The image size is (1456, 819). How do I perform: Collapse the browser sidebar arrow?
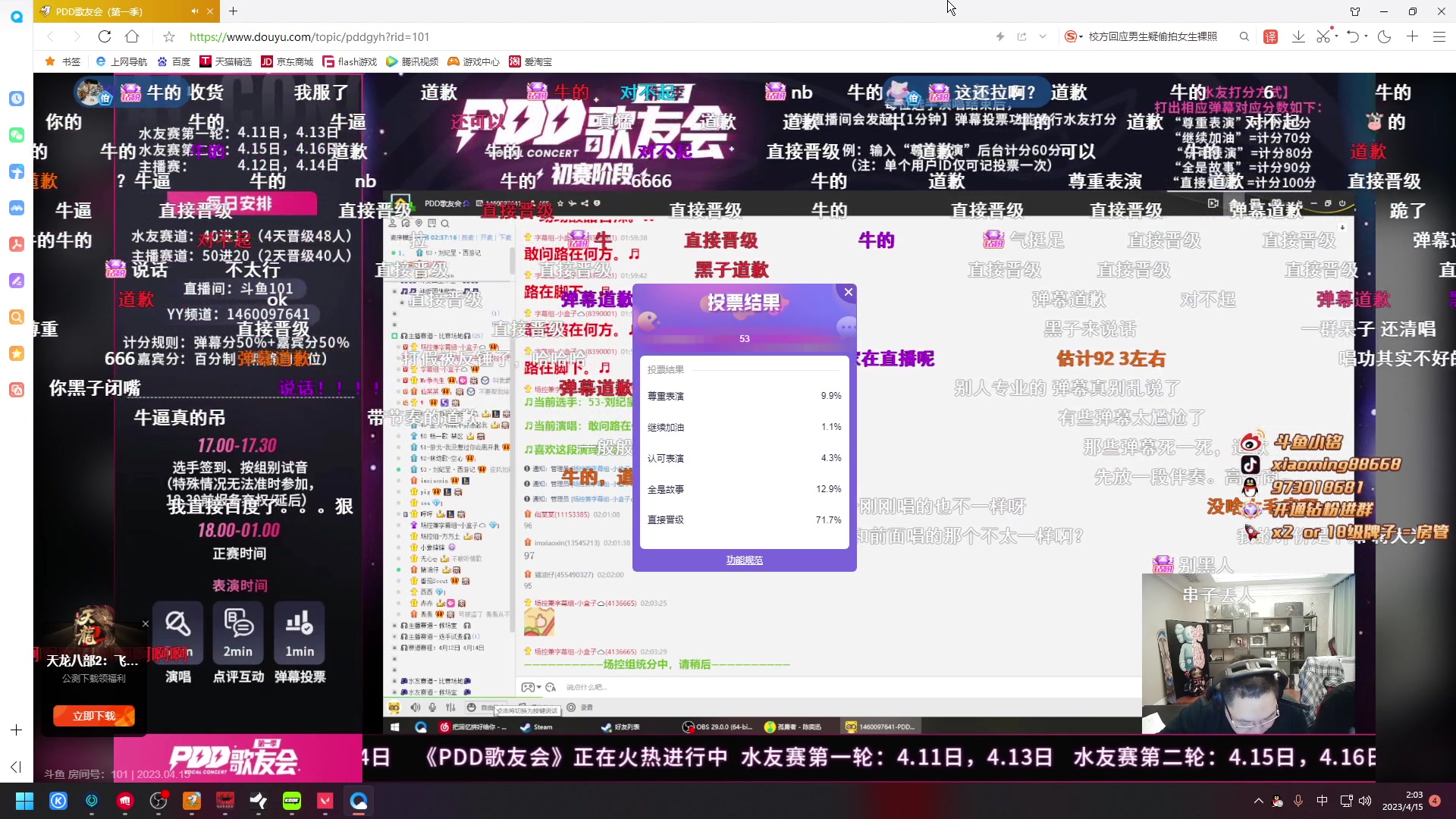pyautogui.click(x=16, y=767)
